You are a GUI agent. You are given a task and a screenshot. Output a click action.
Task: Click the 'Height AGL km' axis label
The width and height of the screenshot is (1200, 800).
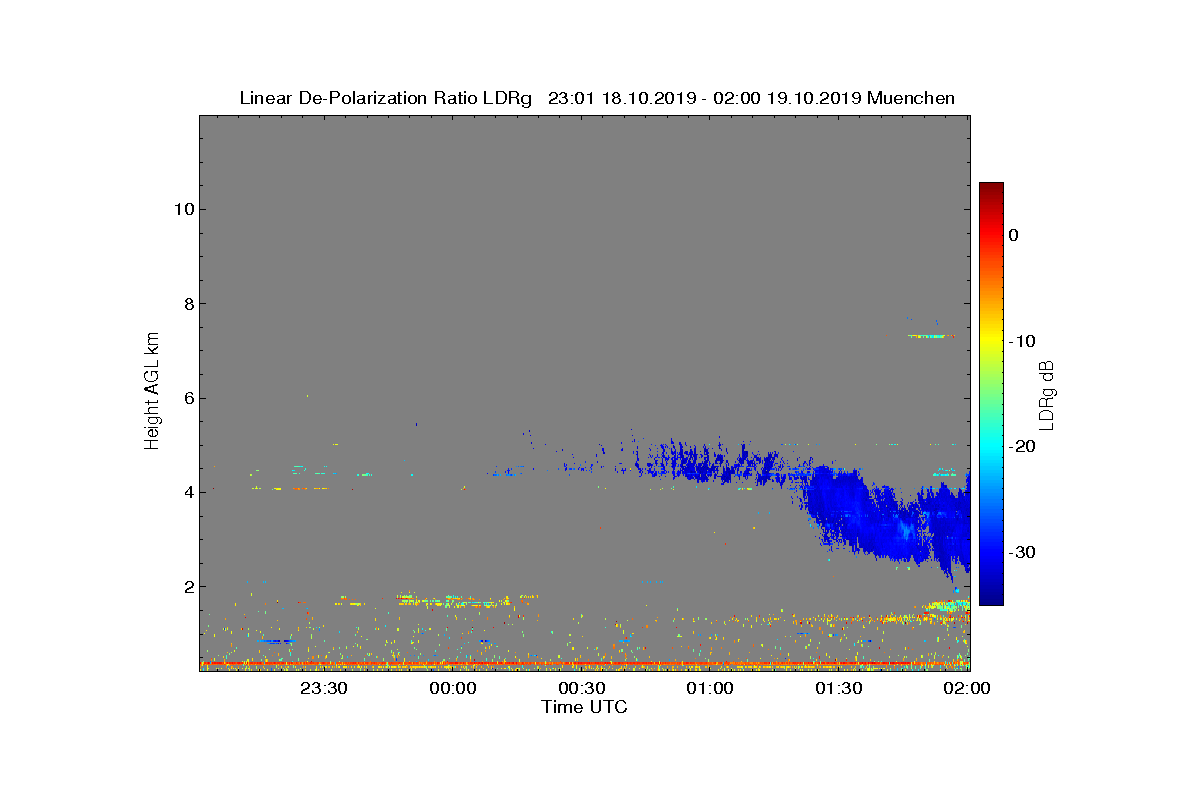coord(152,393)
